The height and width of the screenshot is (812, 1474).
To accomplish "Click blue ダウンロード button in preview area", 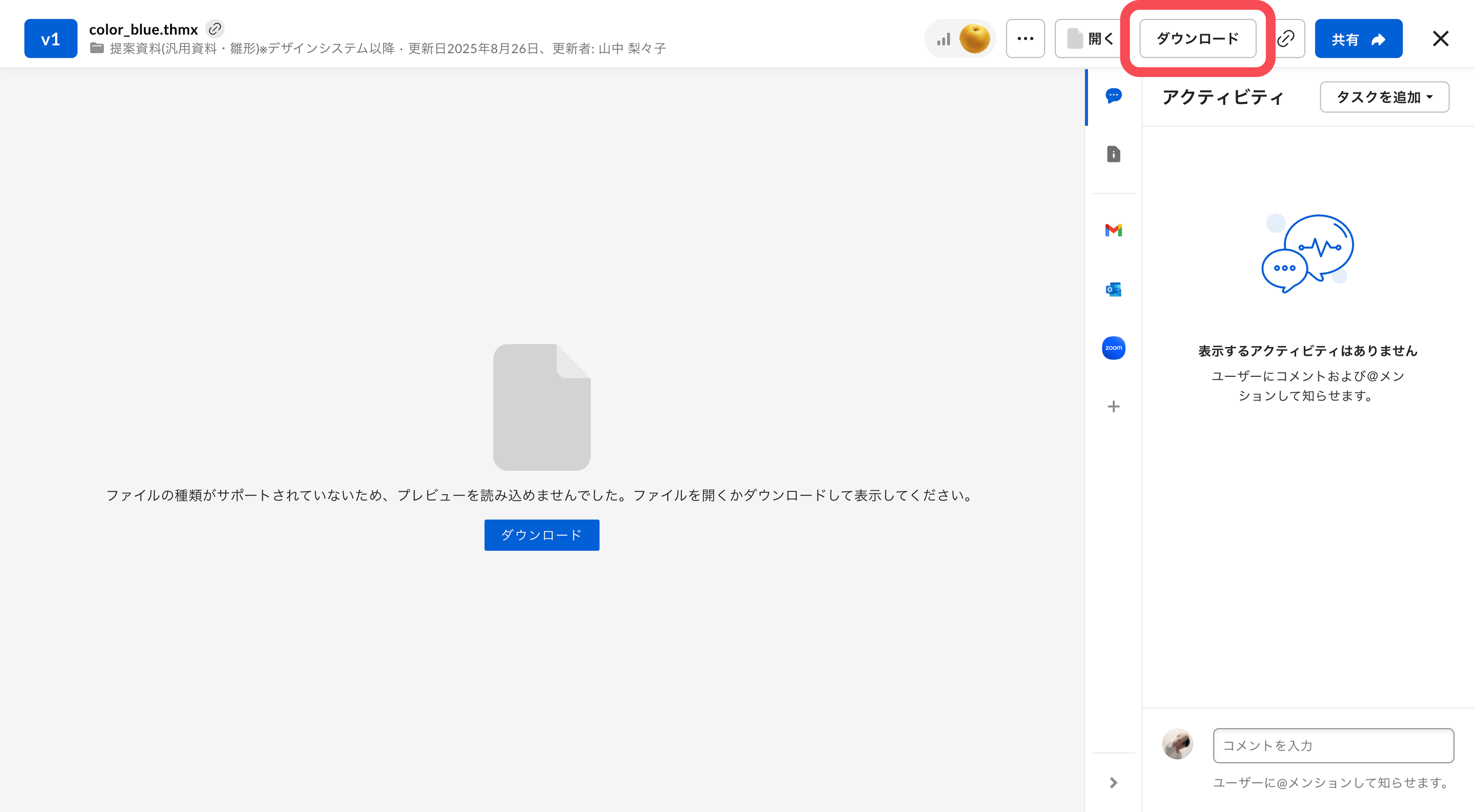I will [541, 535].
